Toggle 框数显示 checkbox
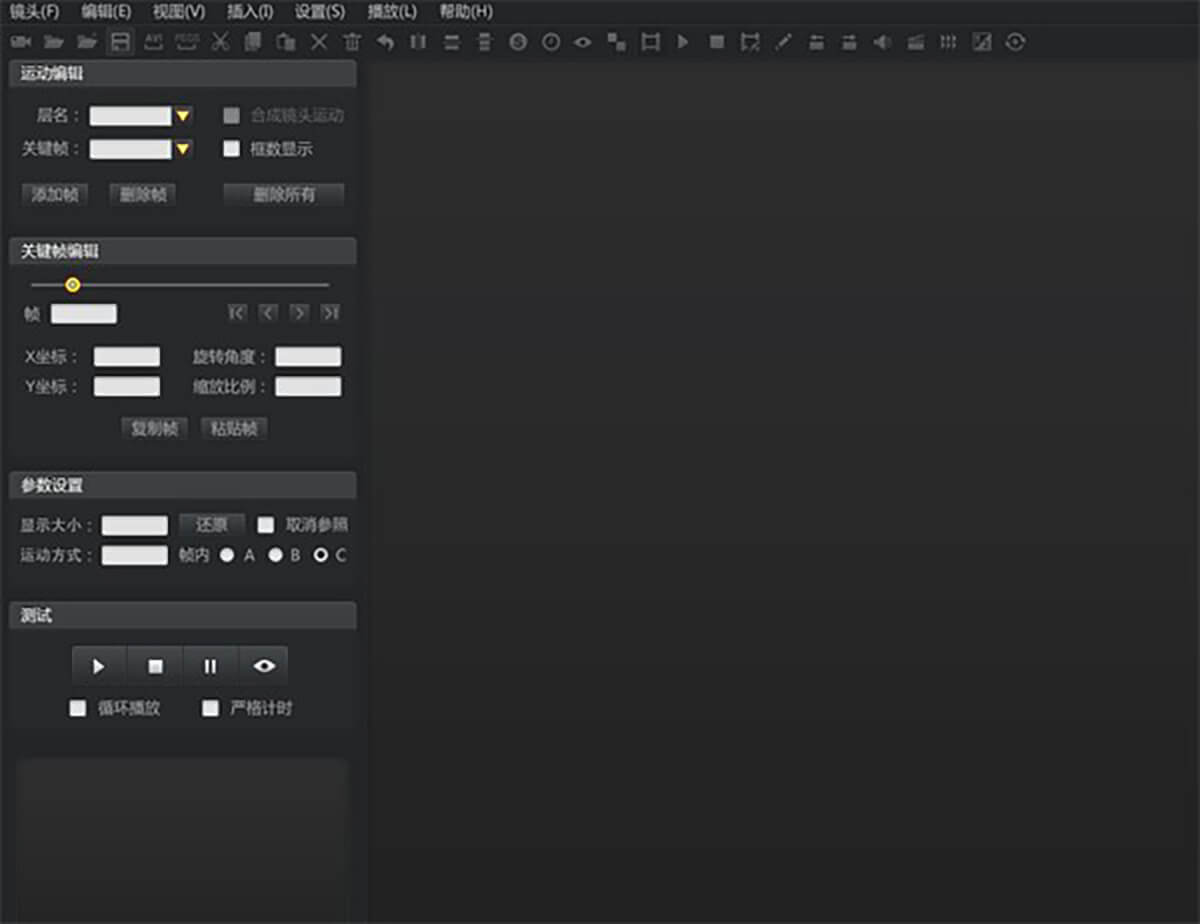 232,149
